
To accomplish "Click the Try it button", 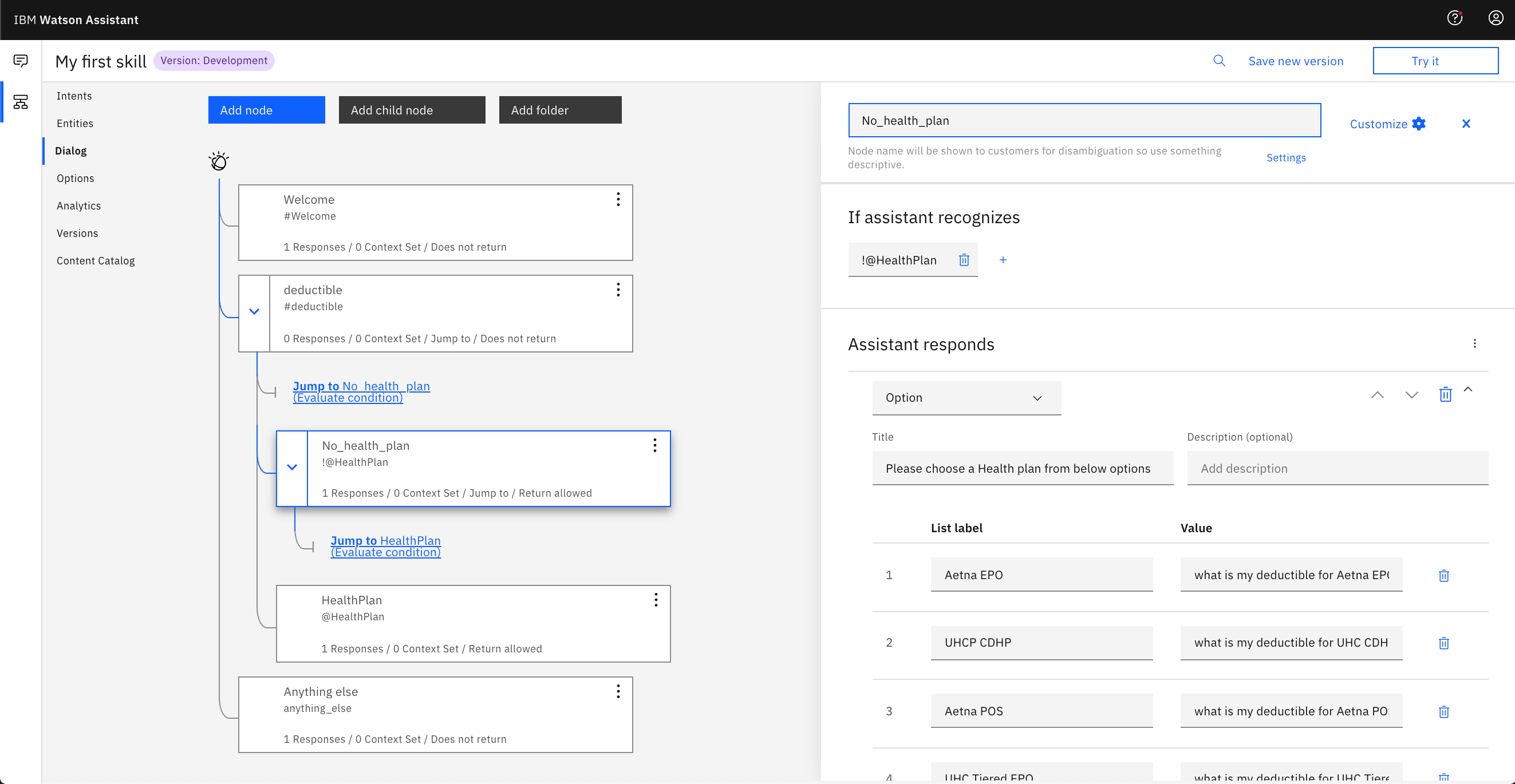I will tap(1435, 61).
